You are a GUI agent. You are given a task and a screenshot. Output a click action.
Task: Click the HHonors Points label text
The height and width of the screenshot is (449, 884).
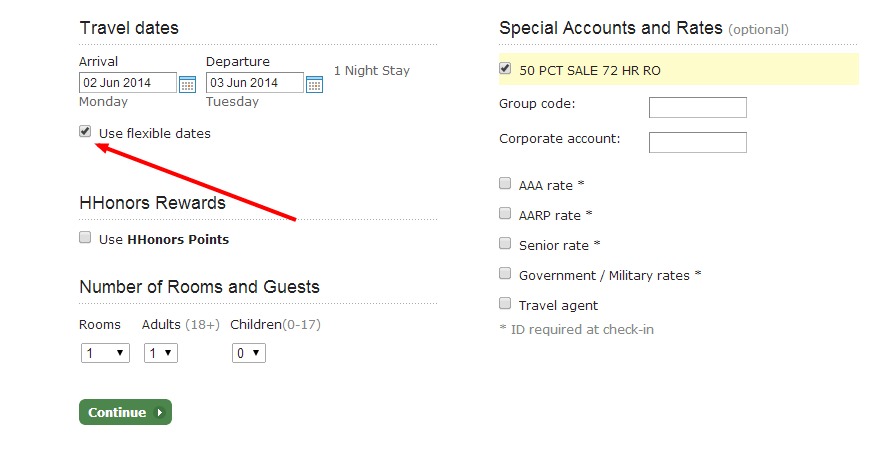tap(177, 239)
